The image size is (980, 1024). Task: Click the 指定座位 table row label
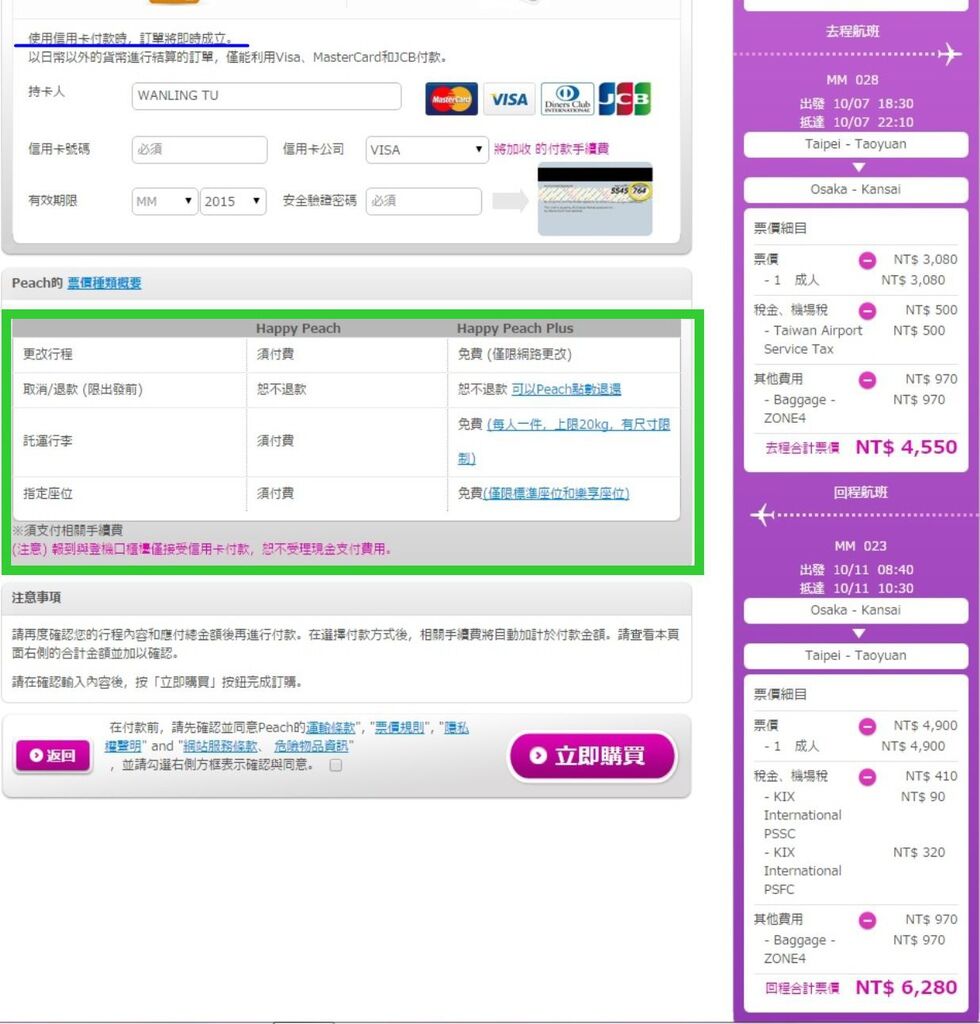point(48,494)
